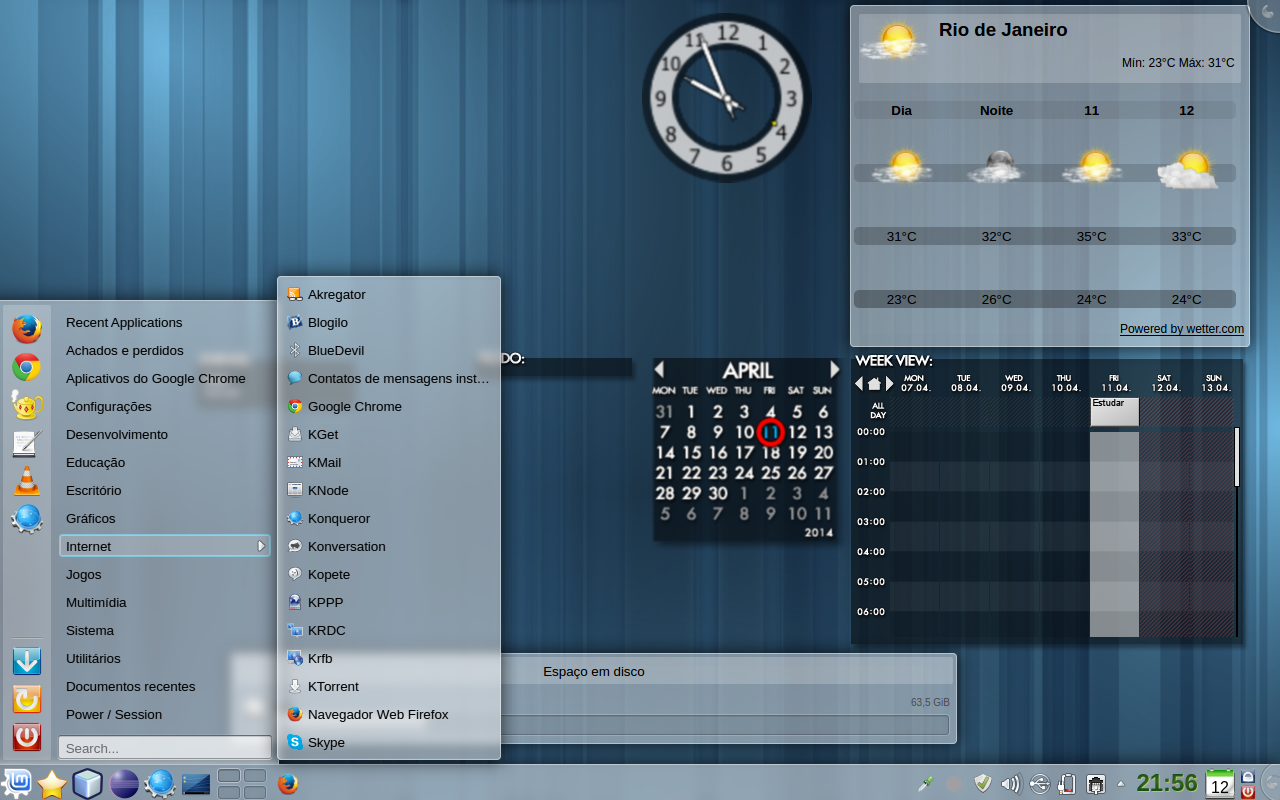Select April 18 in the calendar

771,452
